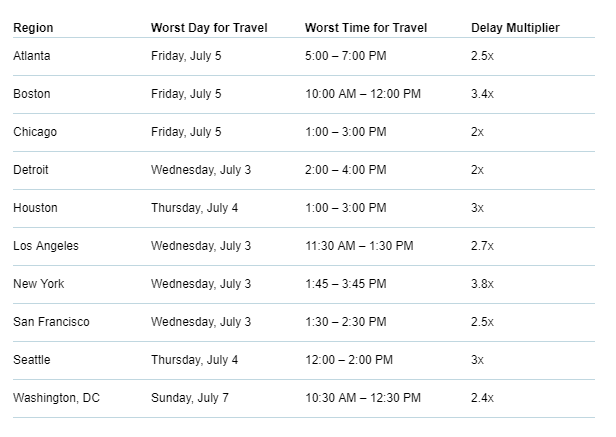
Task: Select the San Francisco row label
Action: tap(51, 322)
